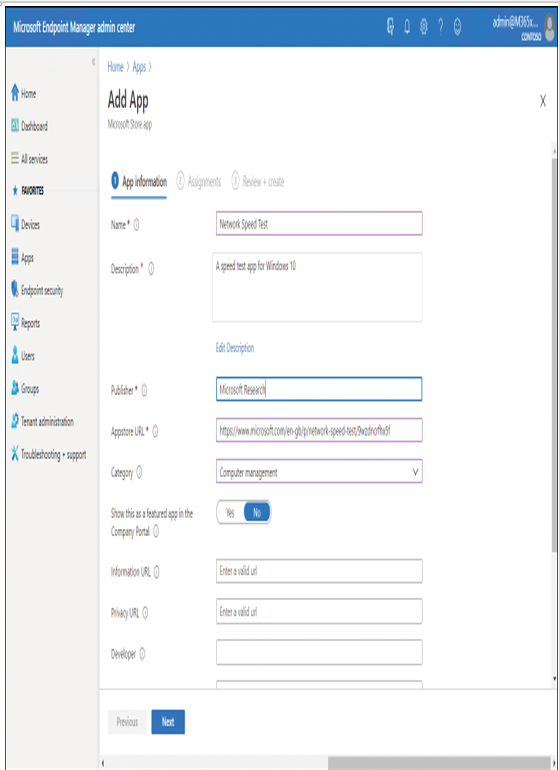This screenshot has width=559, height=770.
Task: Close the Add App pane
Action: 543,101
